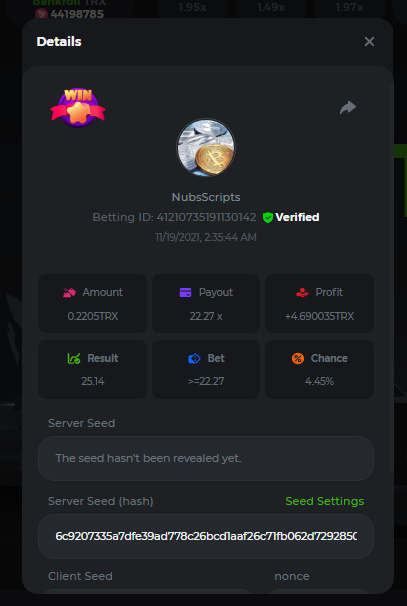407x606 pixels.
Task: Open Seed Settings link
Action: 325,501
